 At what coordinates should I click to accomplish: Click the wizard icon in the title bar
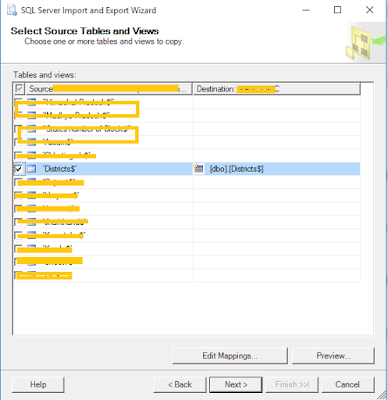(12, 10)
